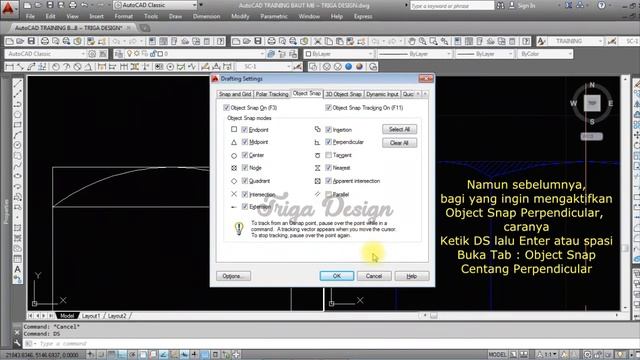Viewport: 640px width, 360px height.
Task: Select the Arc draw tool
Action: pos(18,135)
